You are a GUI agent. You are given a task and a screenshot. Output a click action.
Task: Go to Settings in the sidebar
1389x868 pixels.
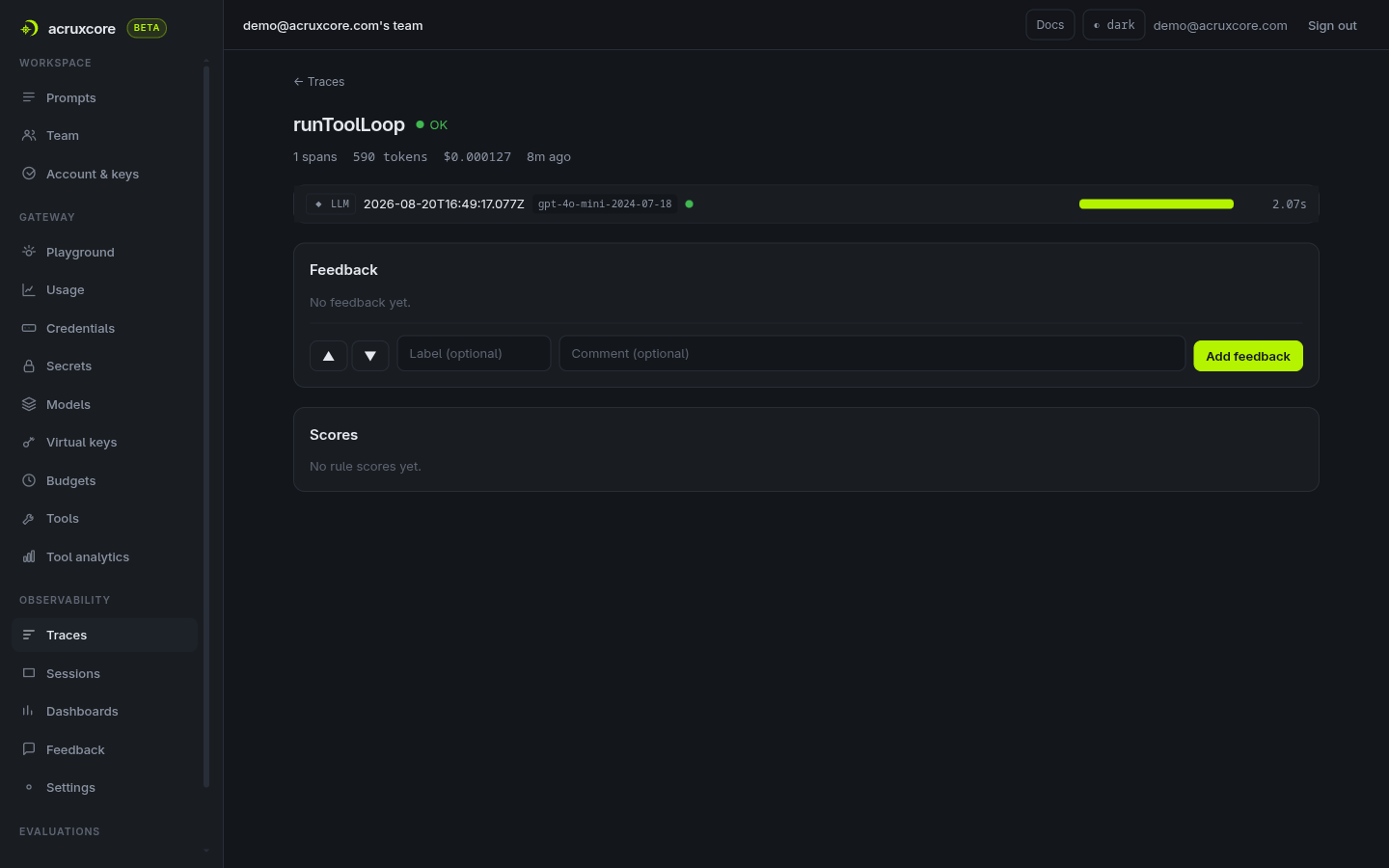(104, 787)
